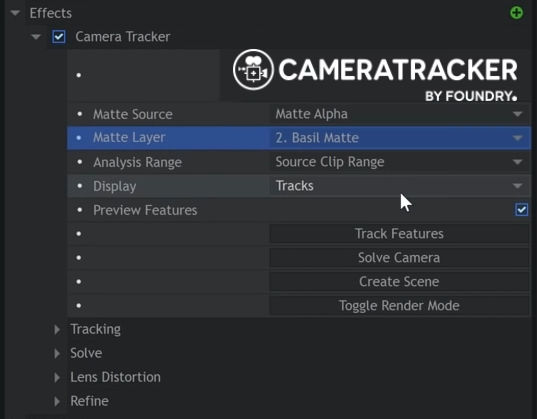Viewport: 537px width, 419px height.
Task: Toggle keyframe dot beside Matte Layer
Action: pyautogui.click(x=79, y=138)
